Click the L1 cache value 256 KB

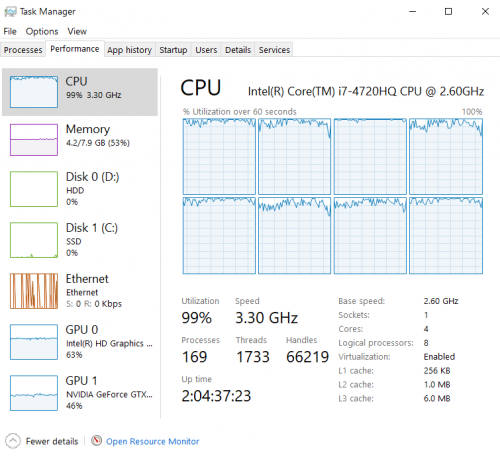coord(437,371)
